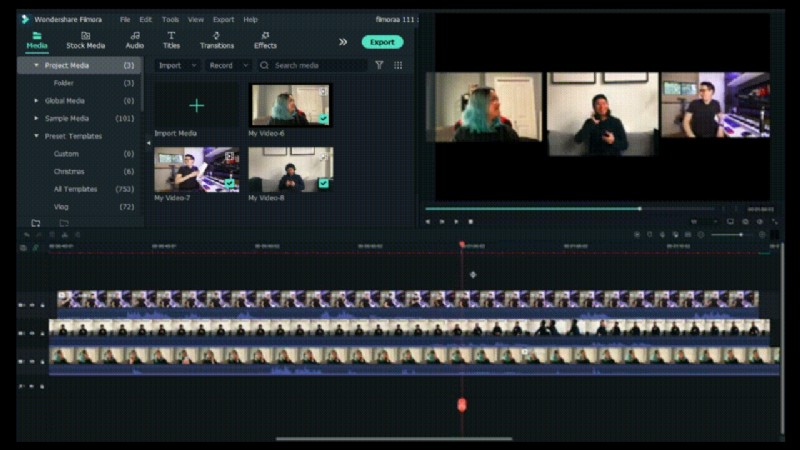
Task: Switch to the Titles tab
Action: pyautogui.click(x=171, y=40)
